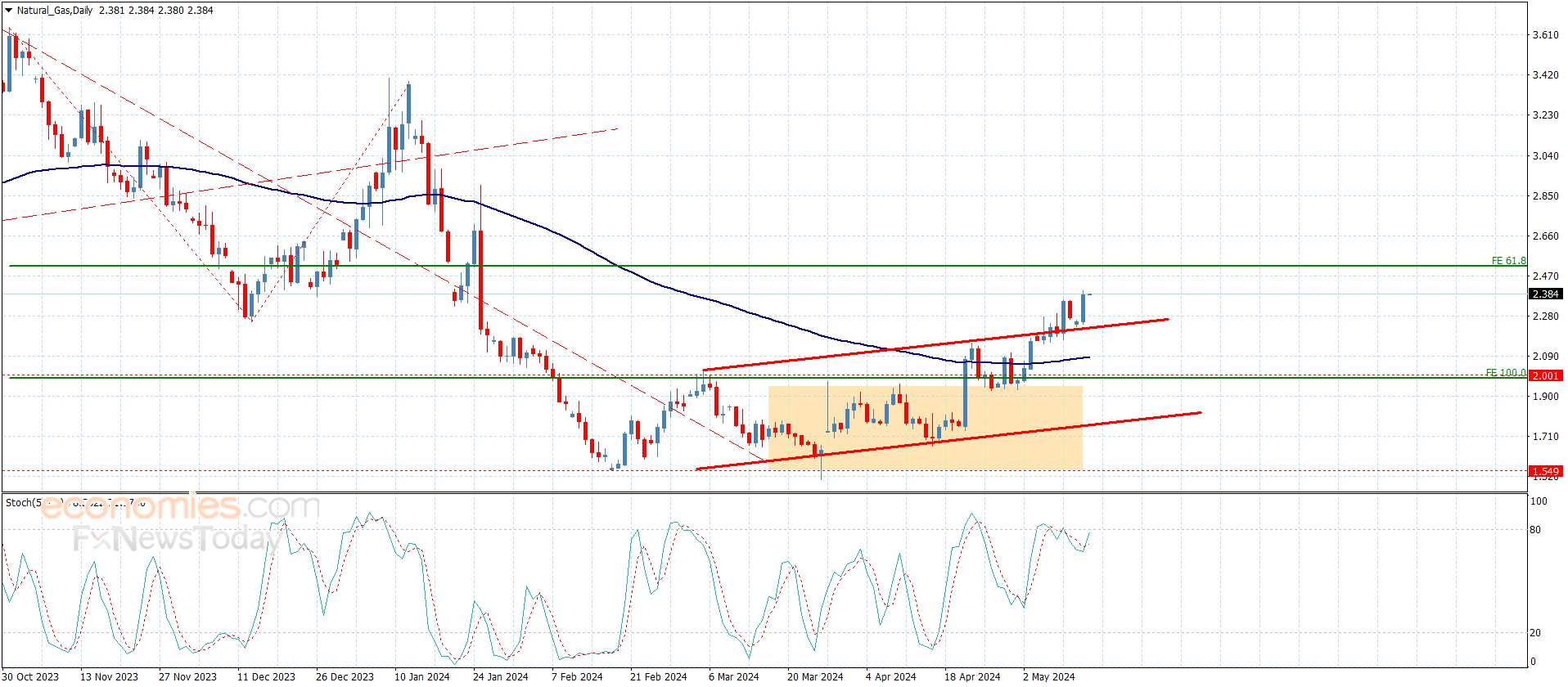Click the economies.com watermark logo
Image resolution: width=1568 pixels, height=687 pixels.
(180, 507)
